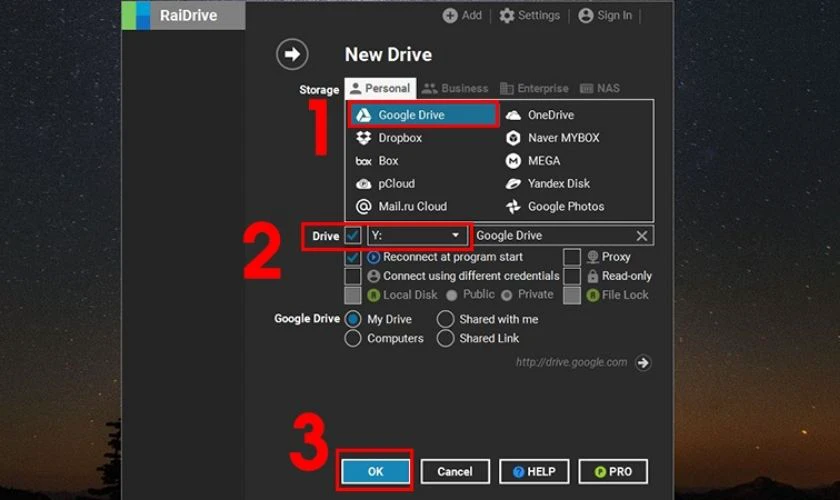Image resolution: width=840 pixels, height=500 pixels.
Task: Toggle the Drive letter checkbox
Action: click(352, 236)
